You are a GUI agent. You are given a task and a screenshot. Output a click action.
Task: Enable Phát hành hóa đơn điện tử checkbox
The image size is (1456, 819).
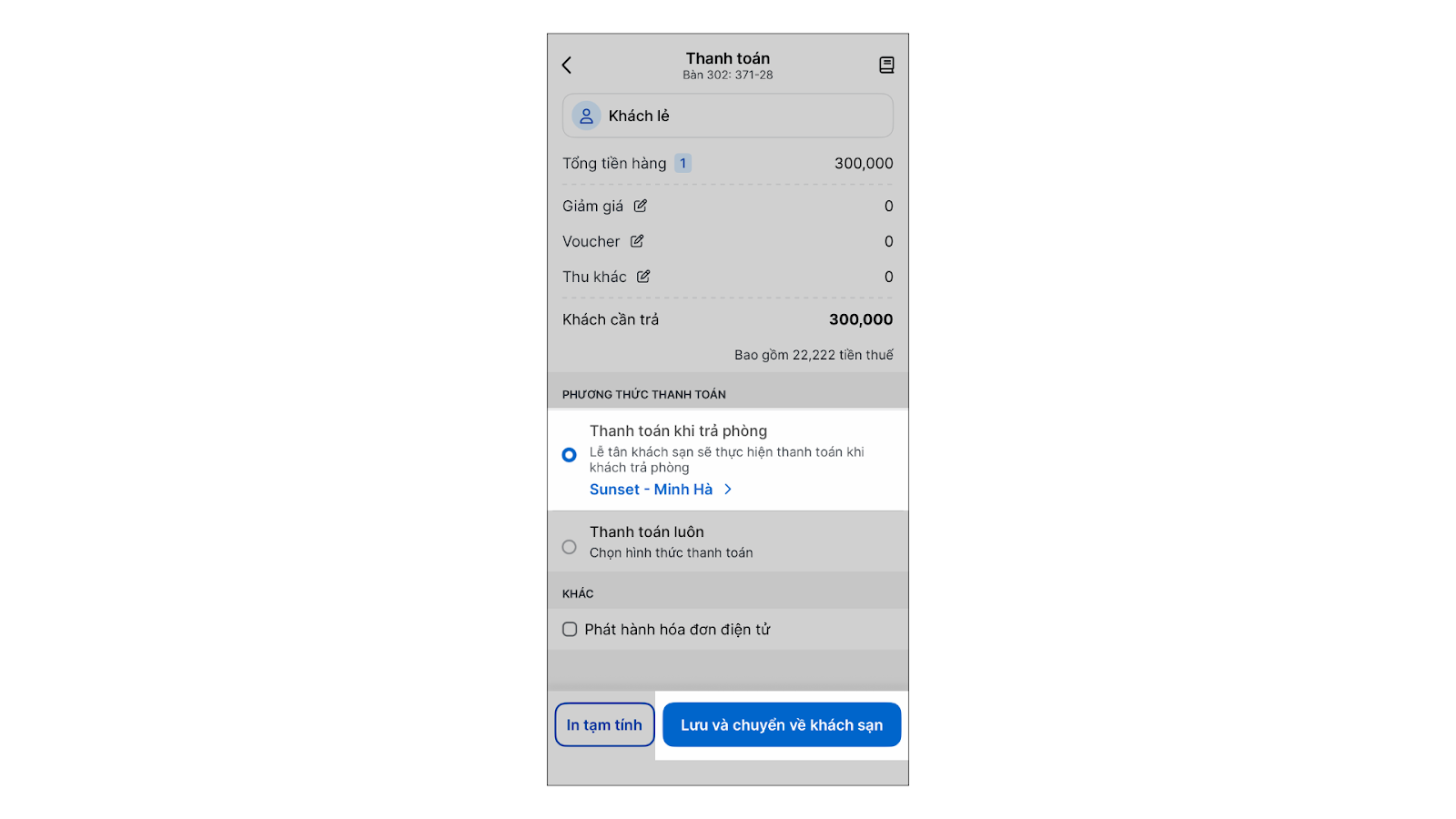tap(570, 630)
